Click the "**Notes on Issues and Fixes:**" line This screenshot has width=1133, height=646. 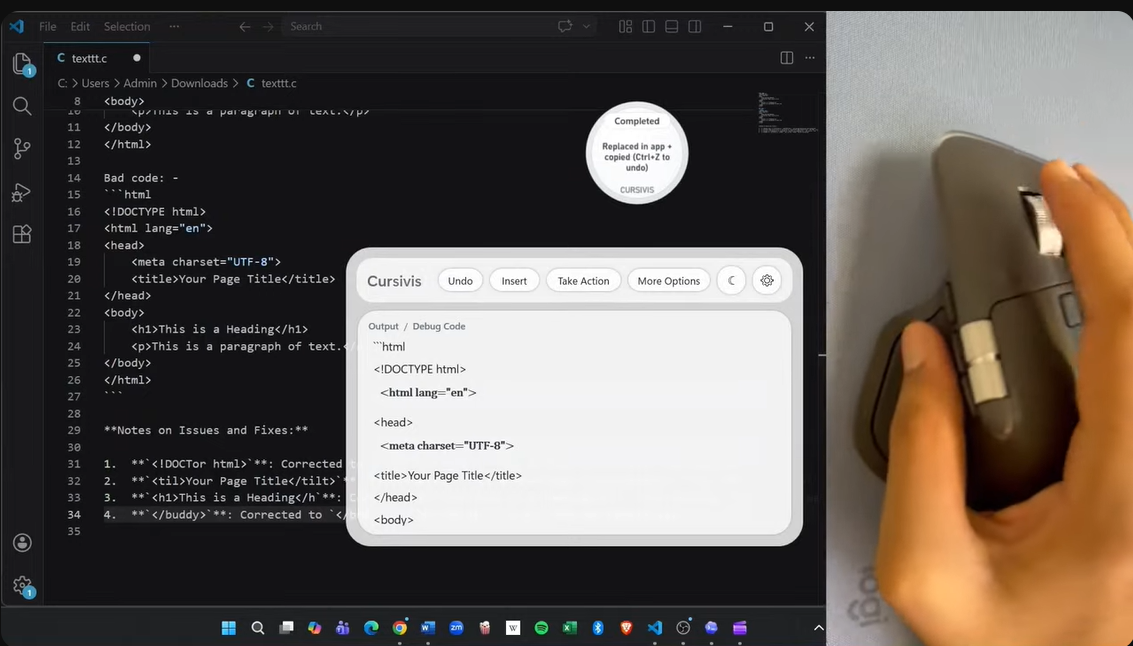[206, 430]
